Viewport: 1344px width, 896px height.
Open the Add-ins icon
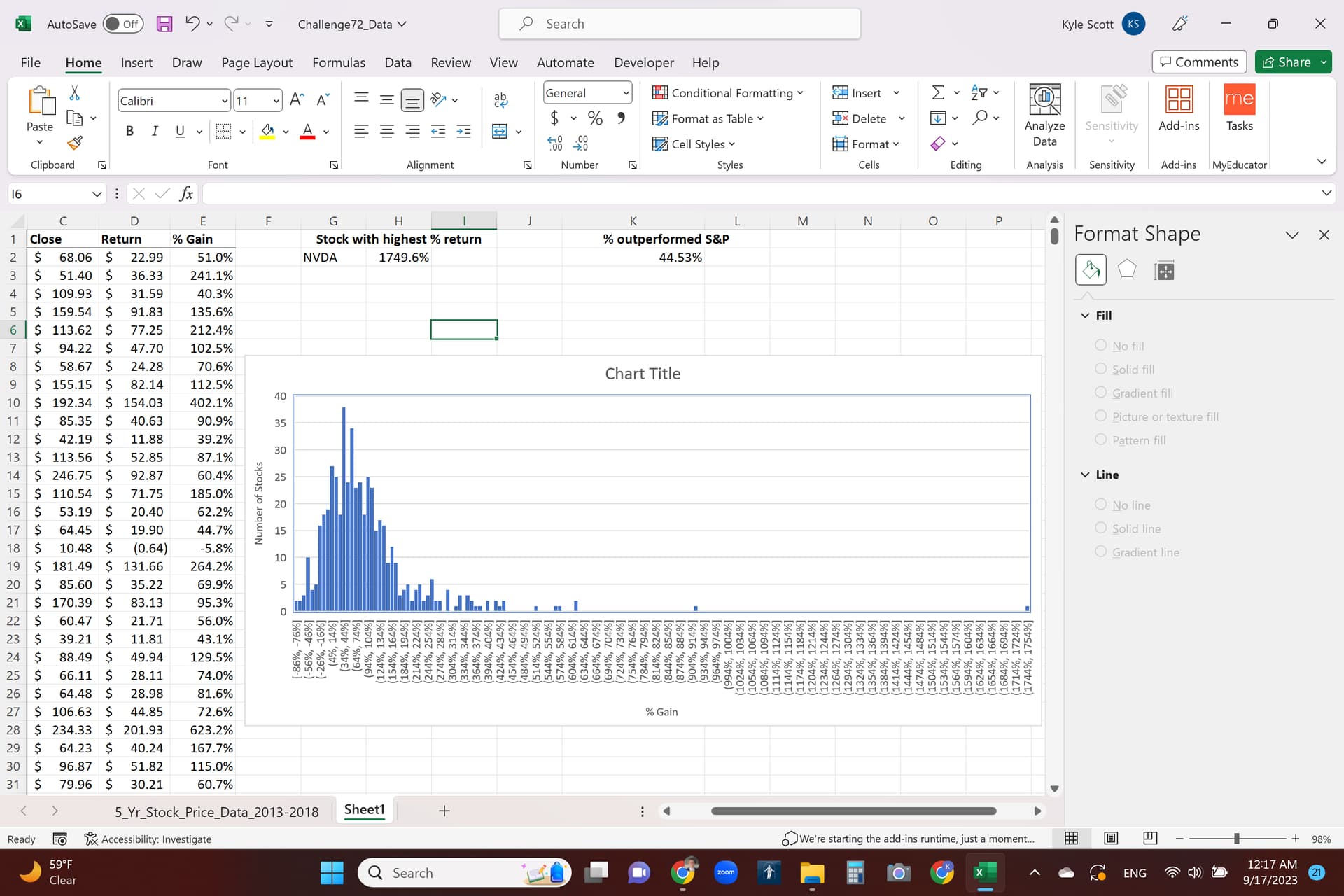point(1179,108)
